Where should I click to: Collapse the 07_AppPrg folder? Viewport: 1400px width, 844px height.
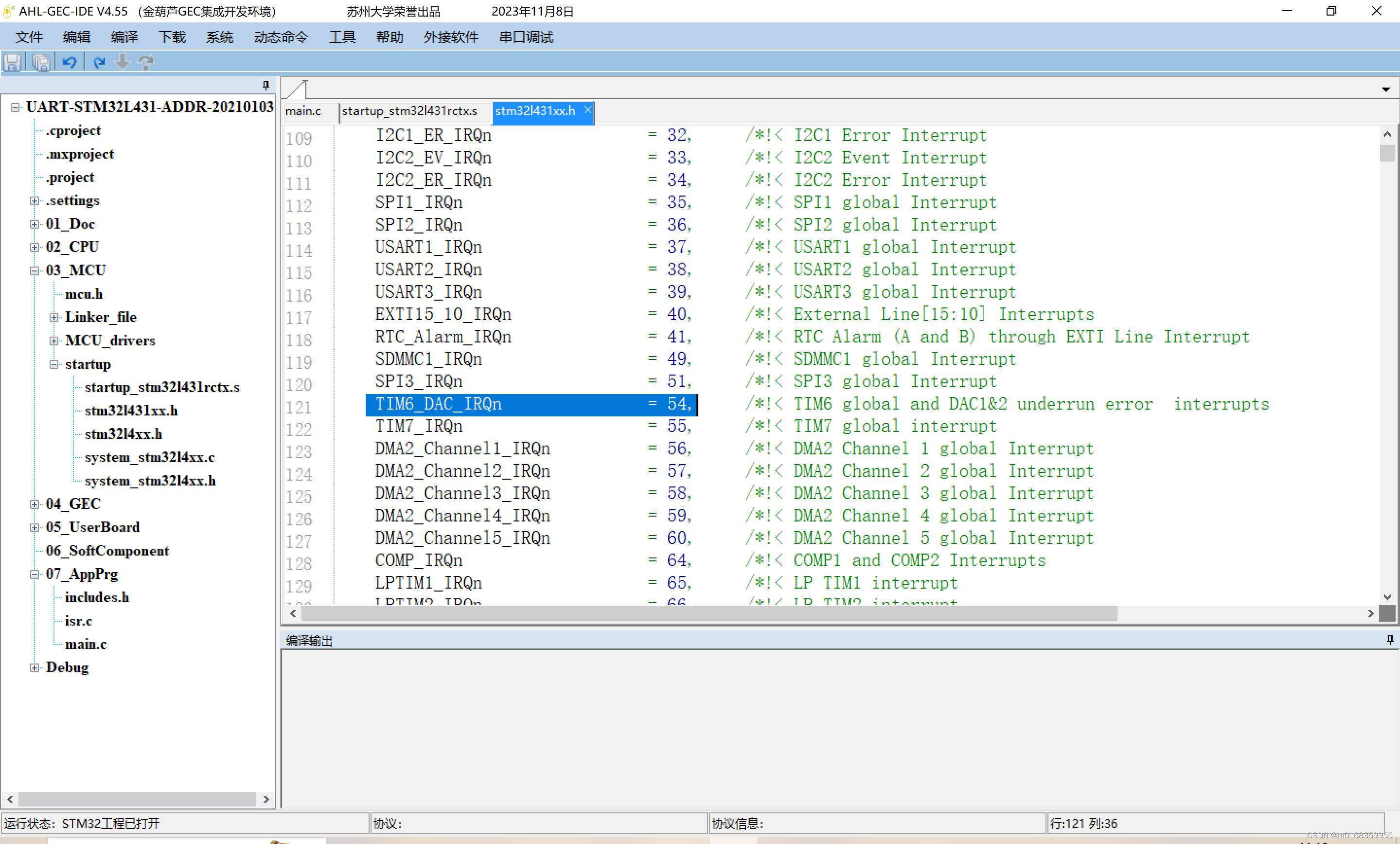35,575
